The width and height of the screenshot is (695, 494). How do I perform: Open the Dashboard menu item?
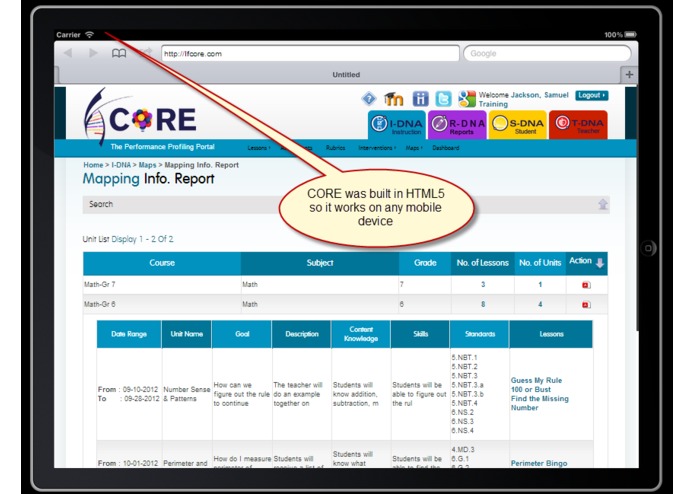445,148
